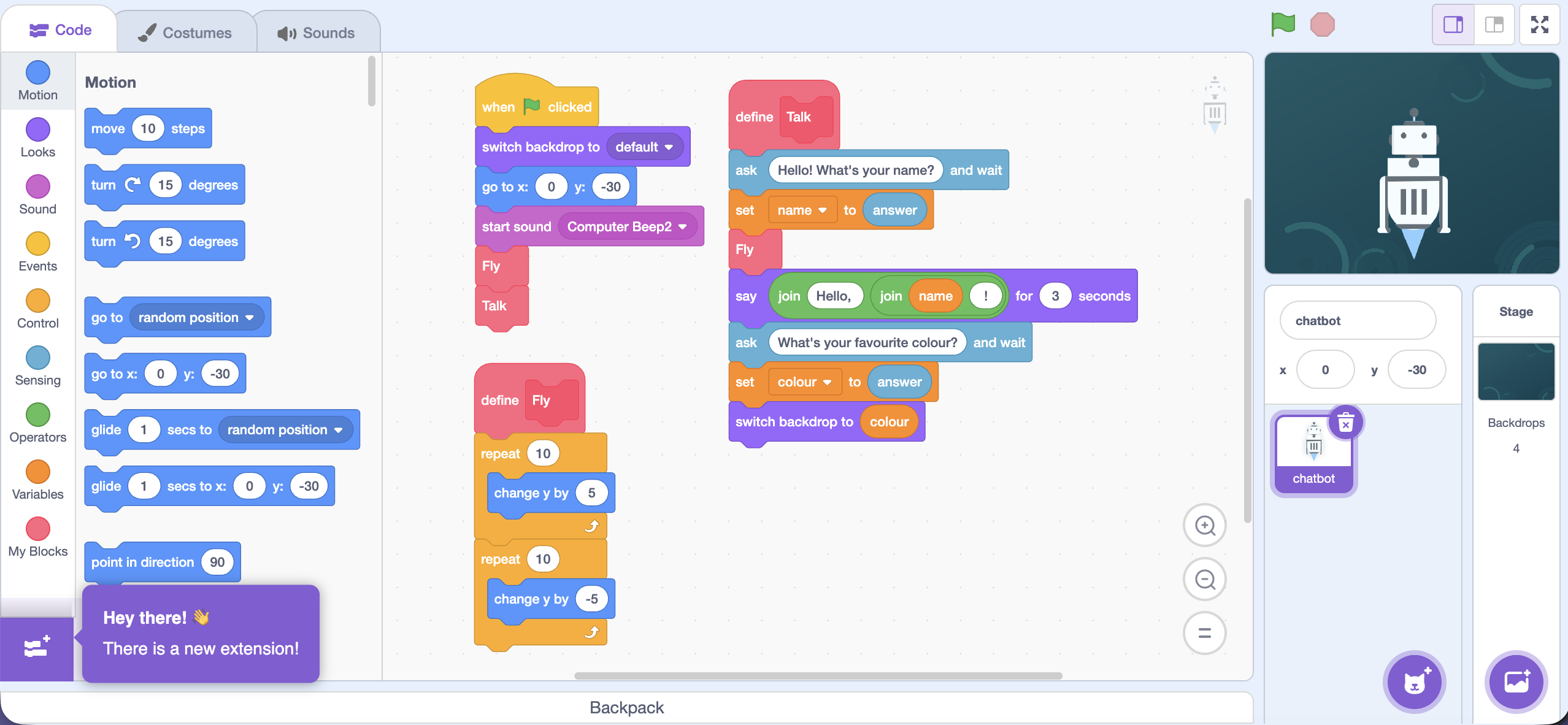Zoom out of the code workspace

click(1204, 580)
